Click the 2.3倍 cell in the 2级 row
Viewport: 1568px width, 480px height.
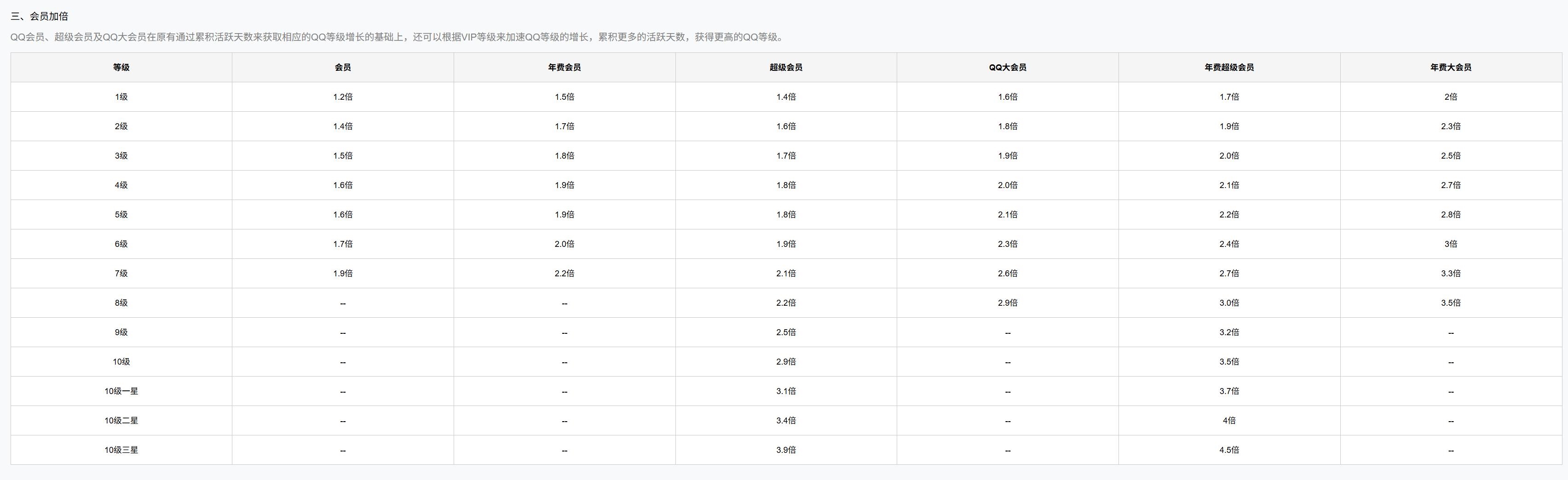1451,126
